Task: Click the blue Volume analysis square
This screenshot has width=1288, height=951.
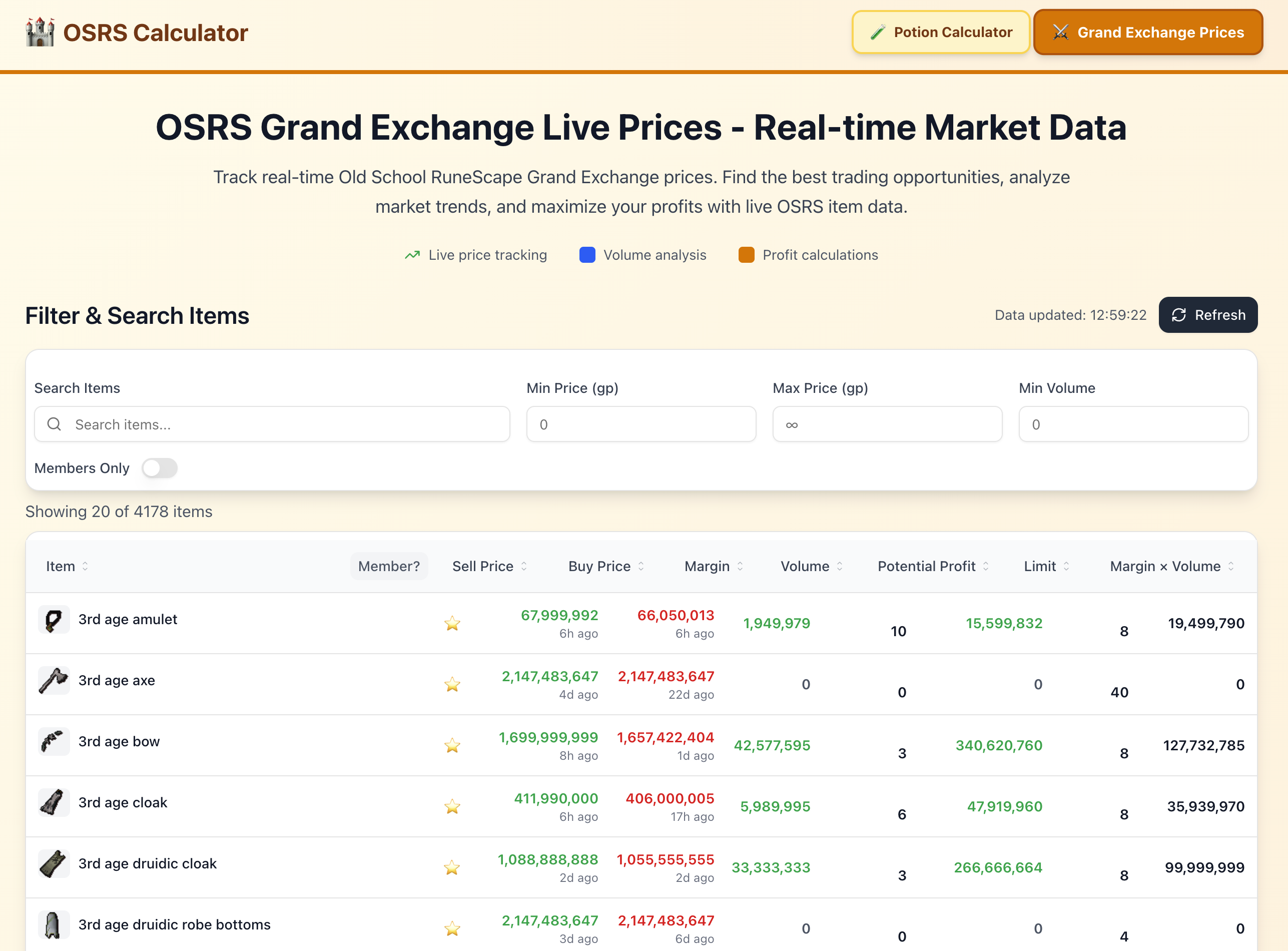Action: (x=587, y=255)
